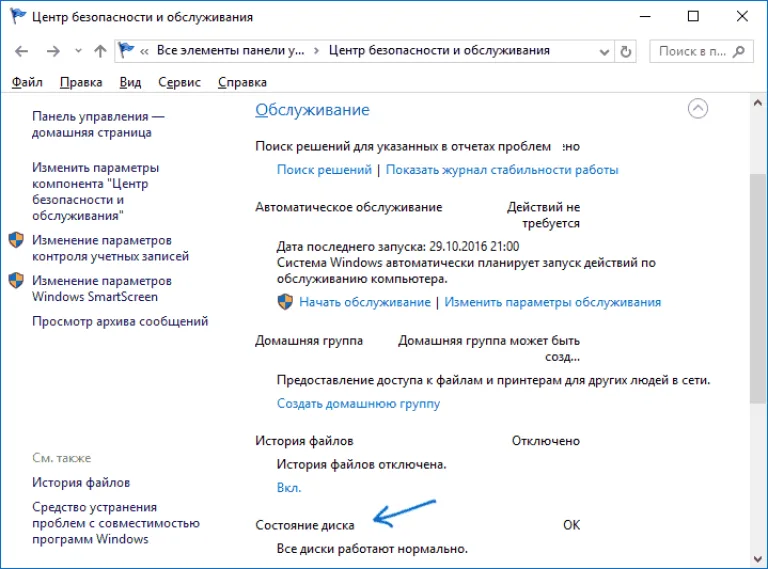The height and width of the screenshot is (569, 768).
Task: Click 'Центр безопасности и обслуживания' breadcrumb
Action: pos(439,50)
